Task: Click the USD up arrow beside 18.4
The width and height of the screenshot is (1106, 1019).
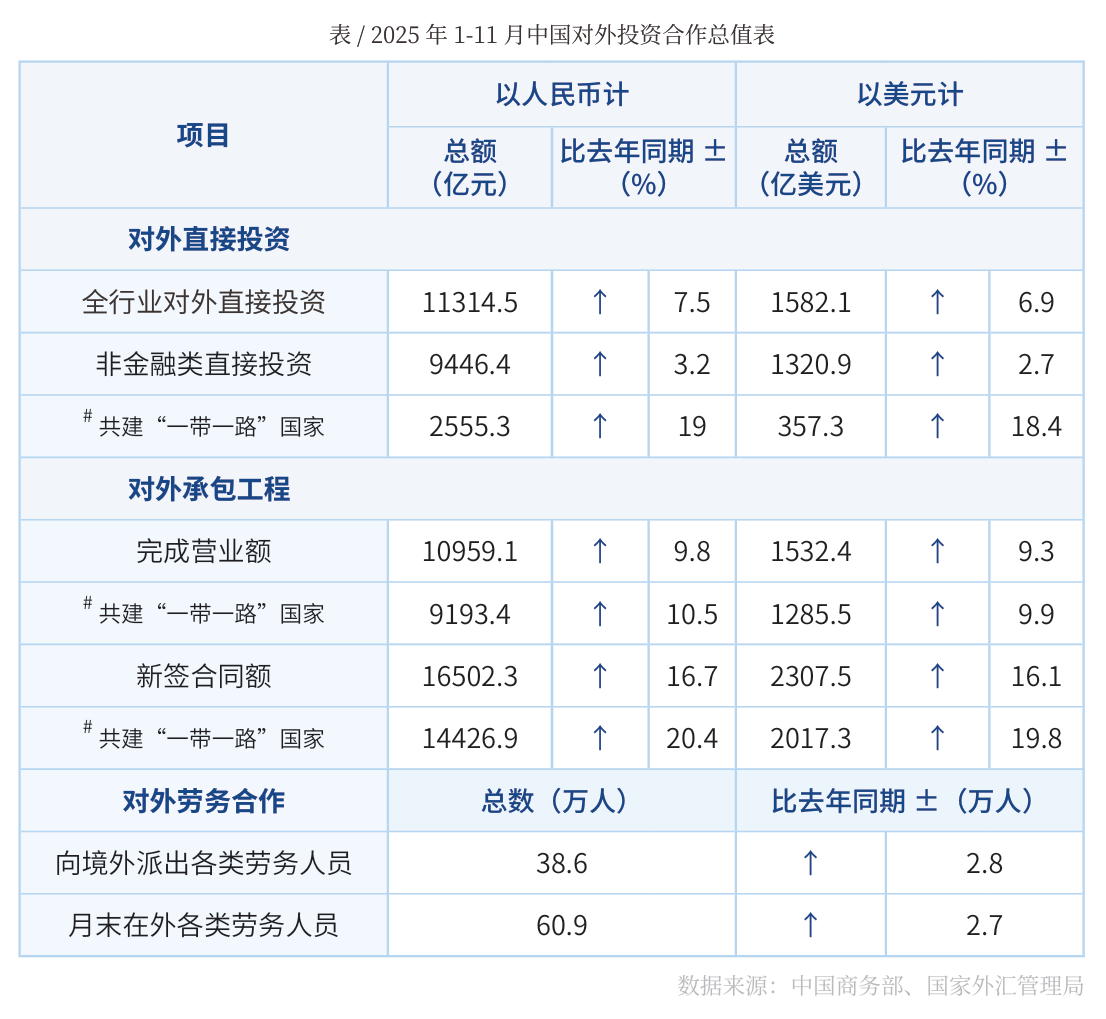Action: 937,427
